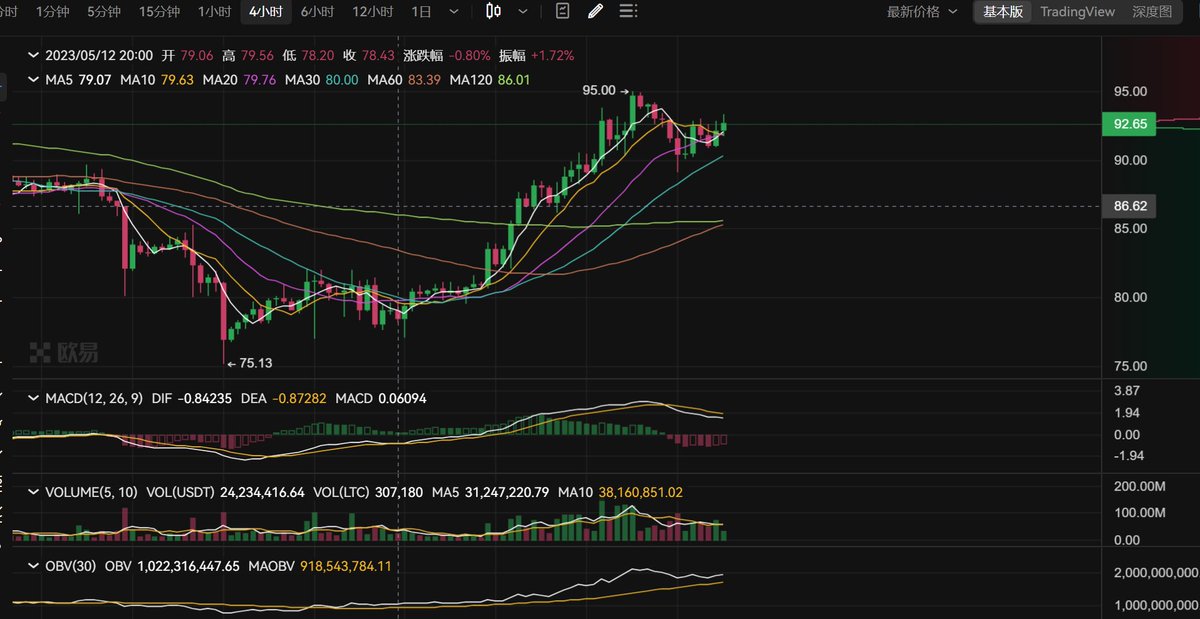Click the 涨跌幅 -0.80% value
Image resolution: width=1200 pixels, height=619 pixels.
pos(447,56)
